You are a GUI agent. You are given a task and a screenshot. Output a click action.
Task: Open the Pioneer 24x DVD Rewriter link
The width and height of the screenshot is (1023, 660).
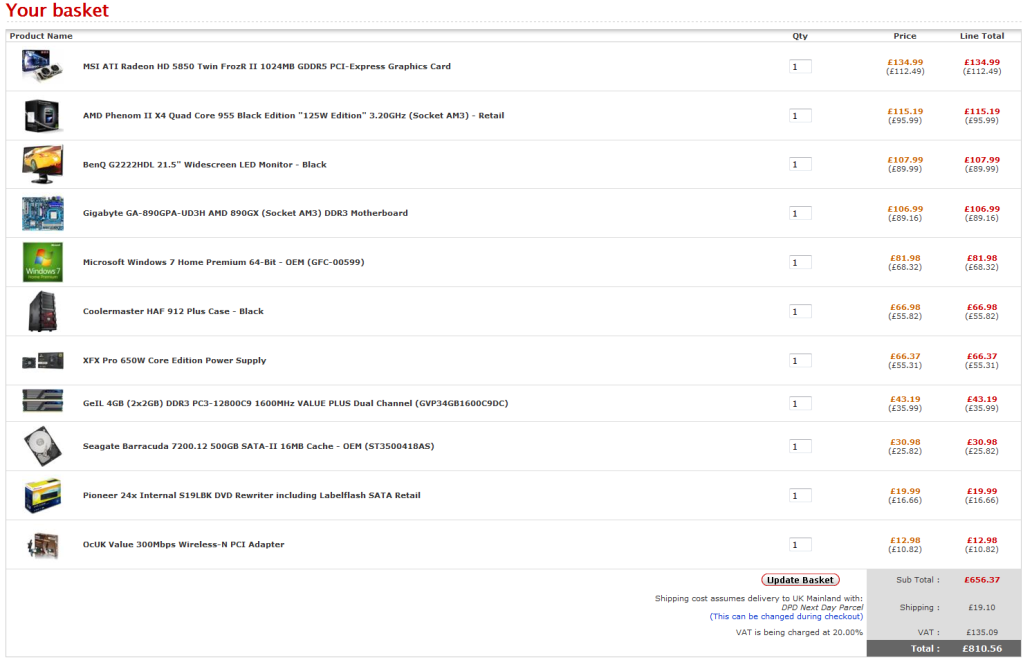pos(252,495)
